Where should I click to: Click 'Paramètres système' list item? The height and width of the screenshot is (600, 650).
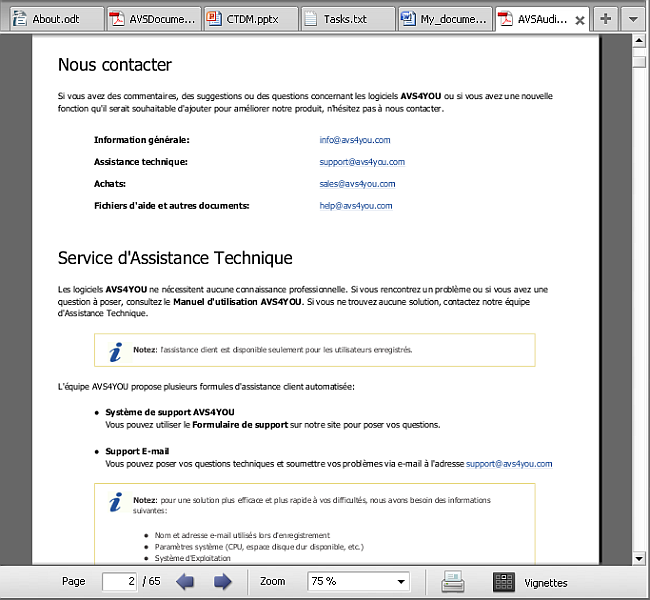click(259, 547)
